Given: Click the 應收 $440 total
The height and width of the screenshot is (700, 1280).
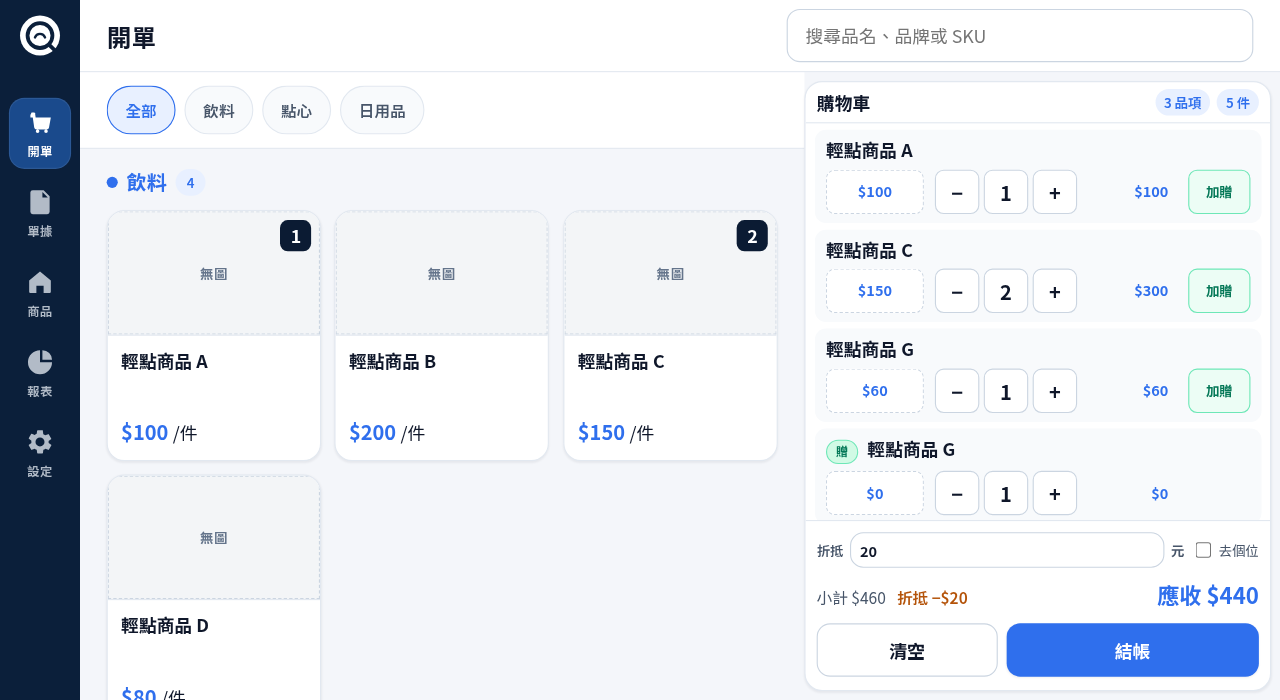Looking at the screenshot, I should (1208, 595).
